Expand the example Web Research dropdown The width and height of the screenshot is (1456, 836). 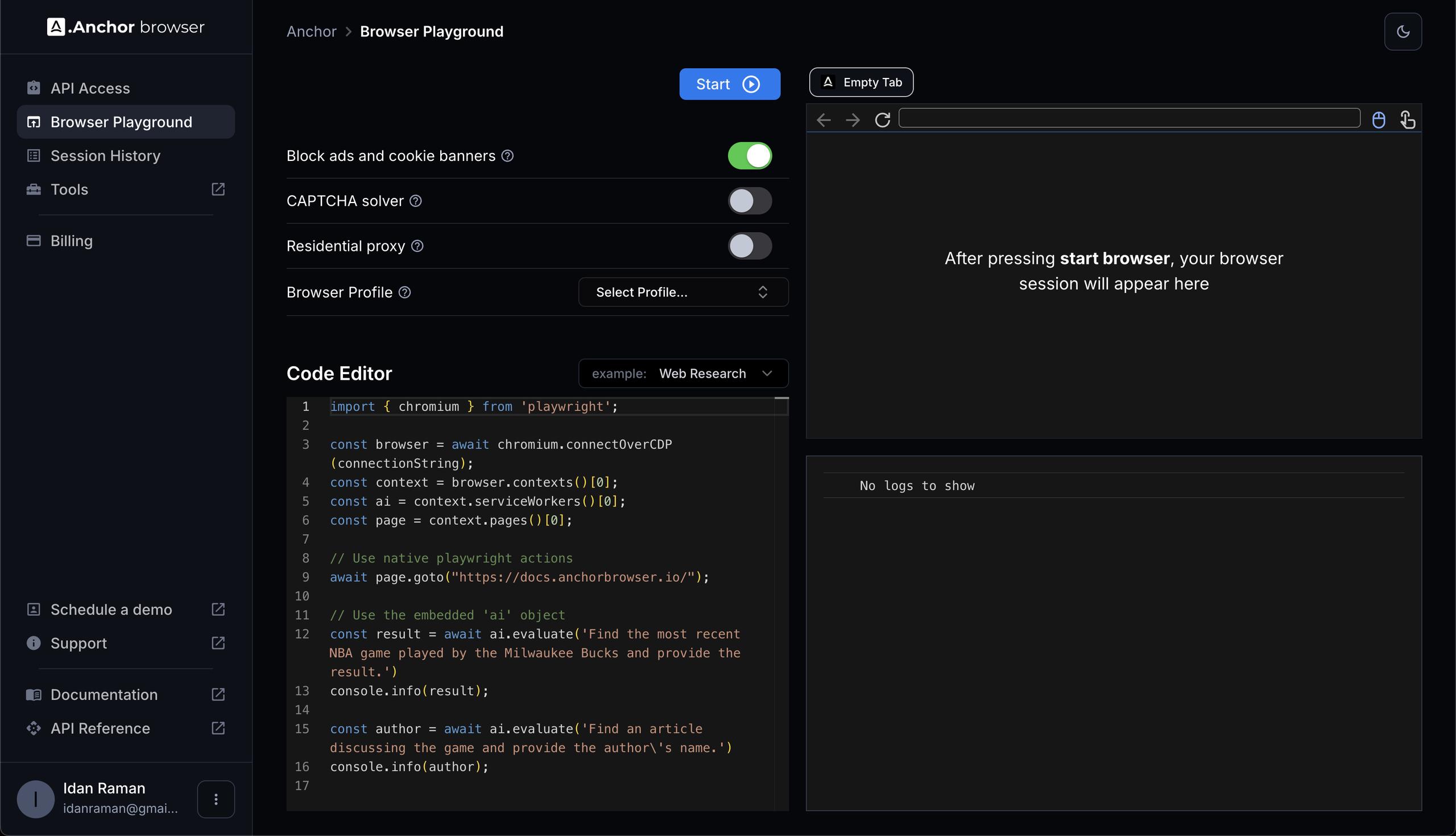(683, 373)
